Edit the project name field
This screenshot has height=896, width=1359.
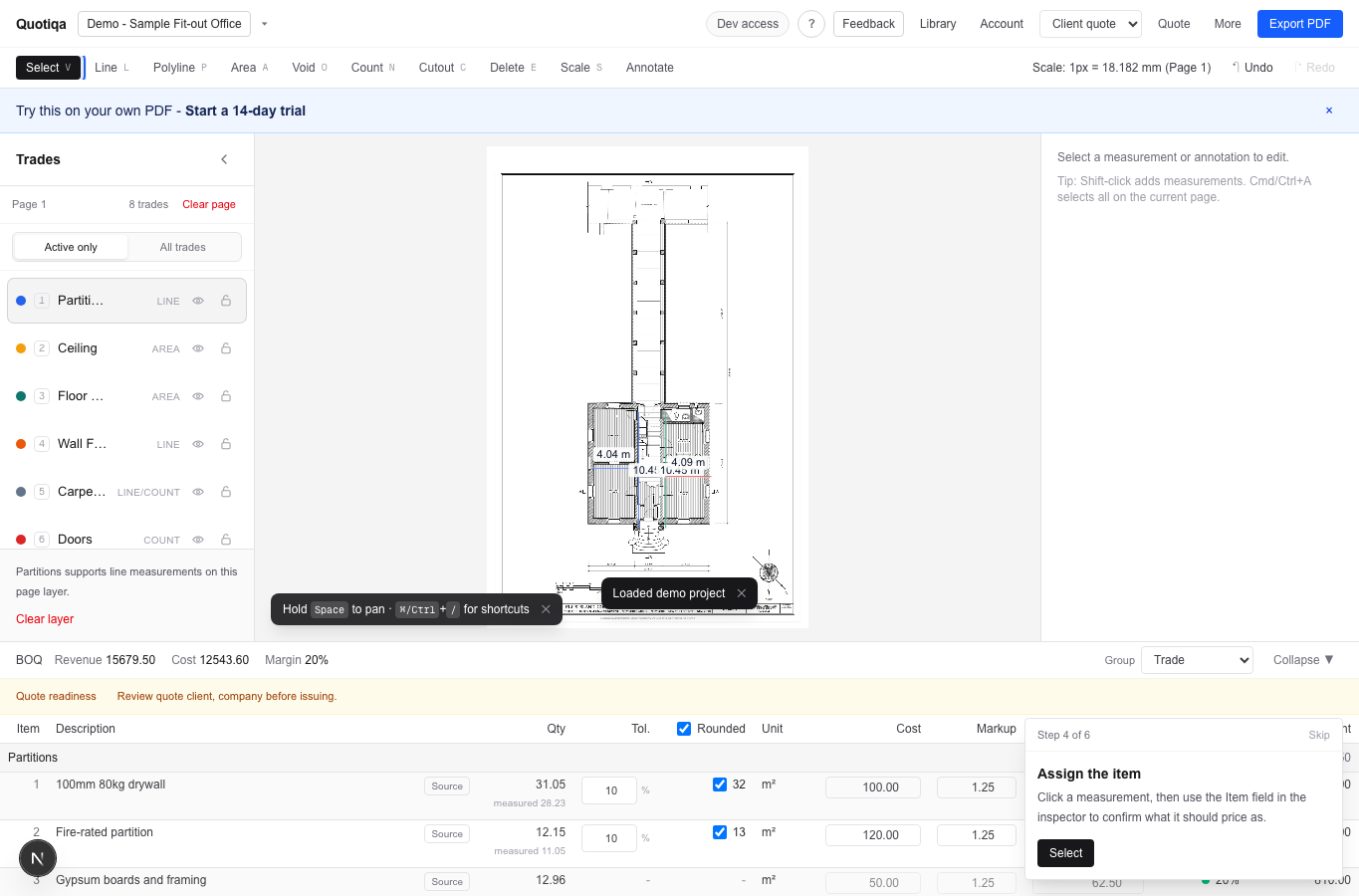164,24
